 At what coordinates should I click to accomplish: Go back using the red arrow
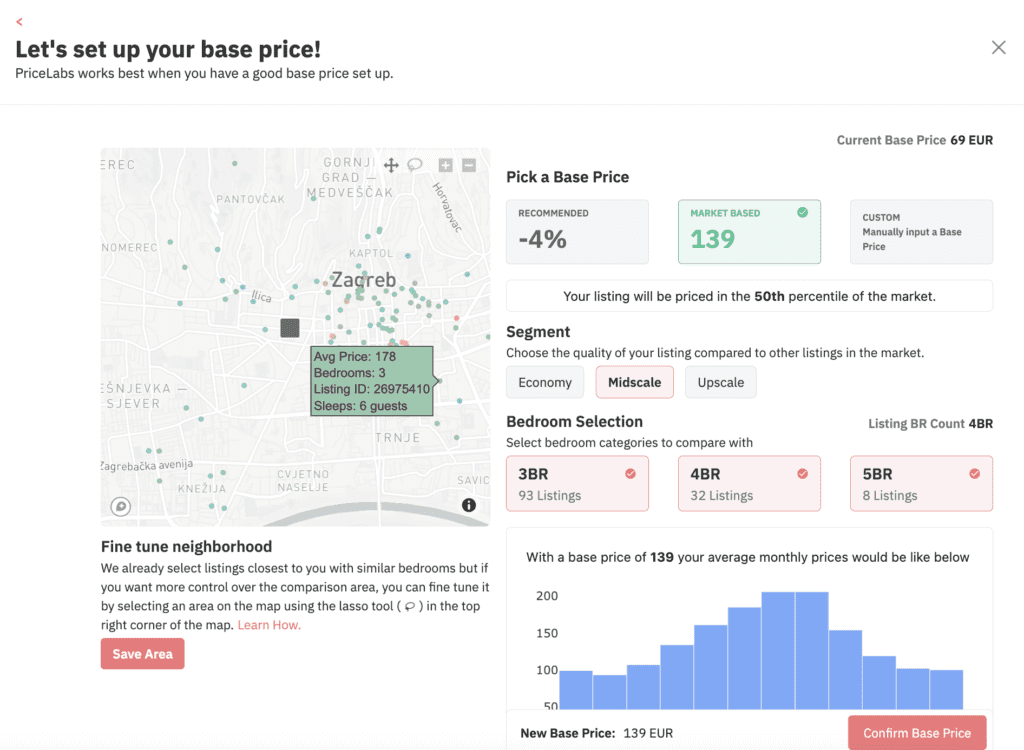coord(19,22)
